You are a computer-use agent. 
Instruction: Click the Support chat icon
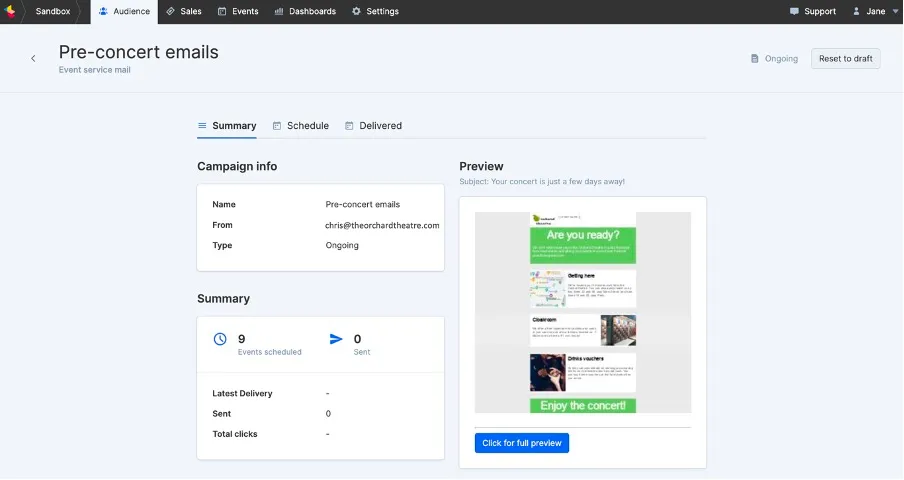click(794, 11)
